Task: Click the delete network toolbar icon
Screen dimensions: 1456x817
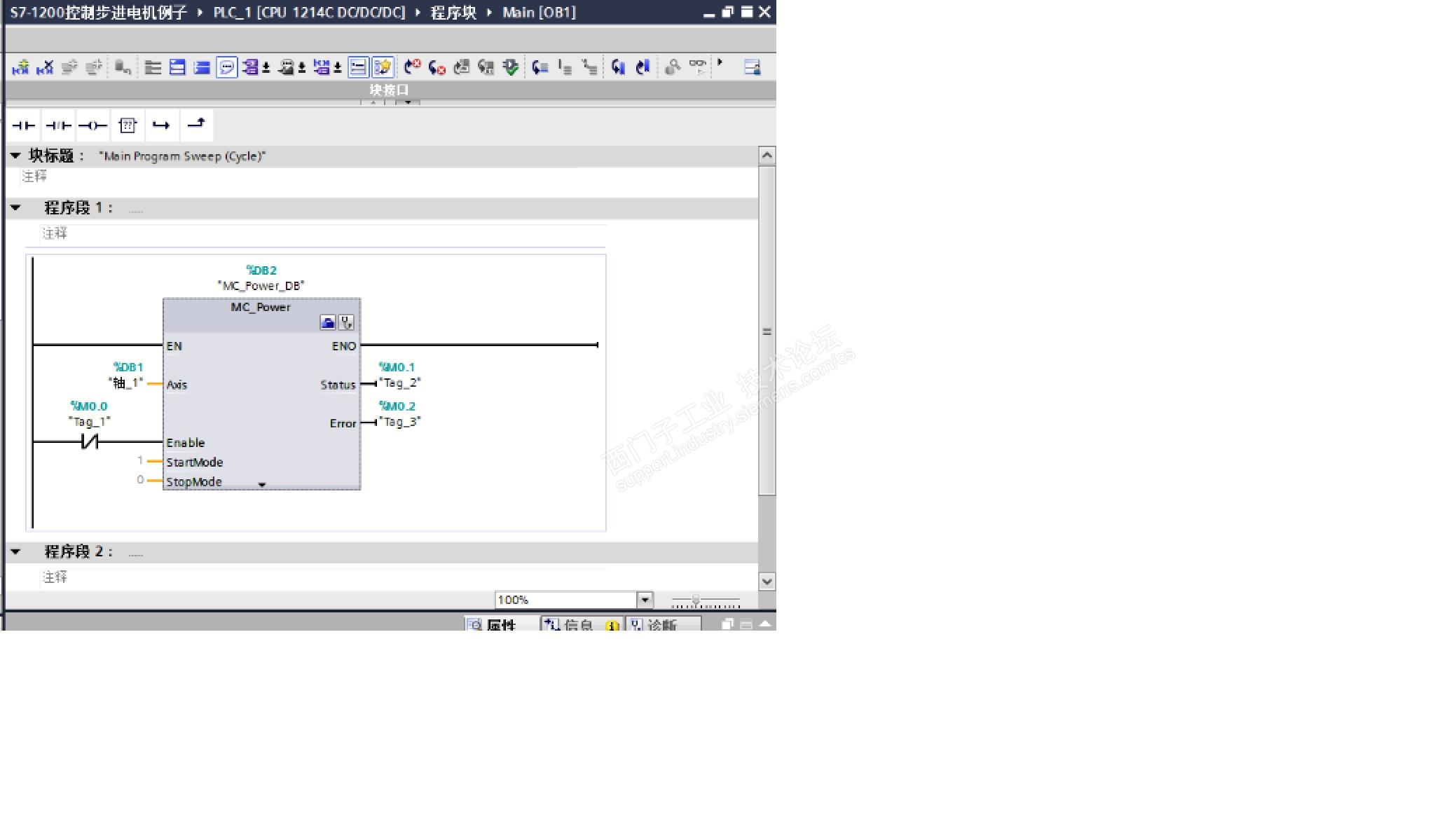Action: (x=45, y=67)
